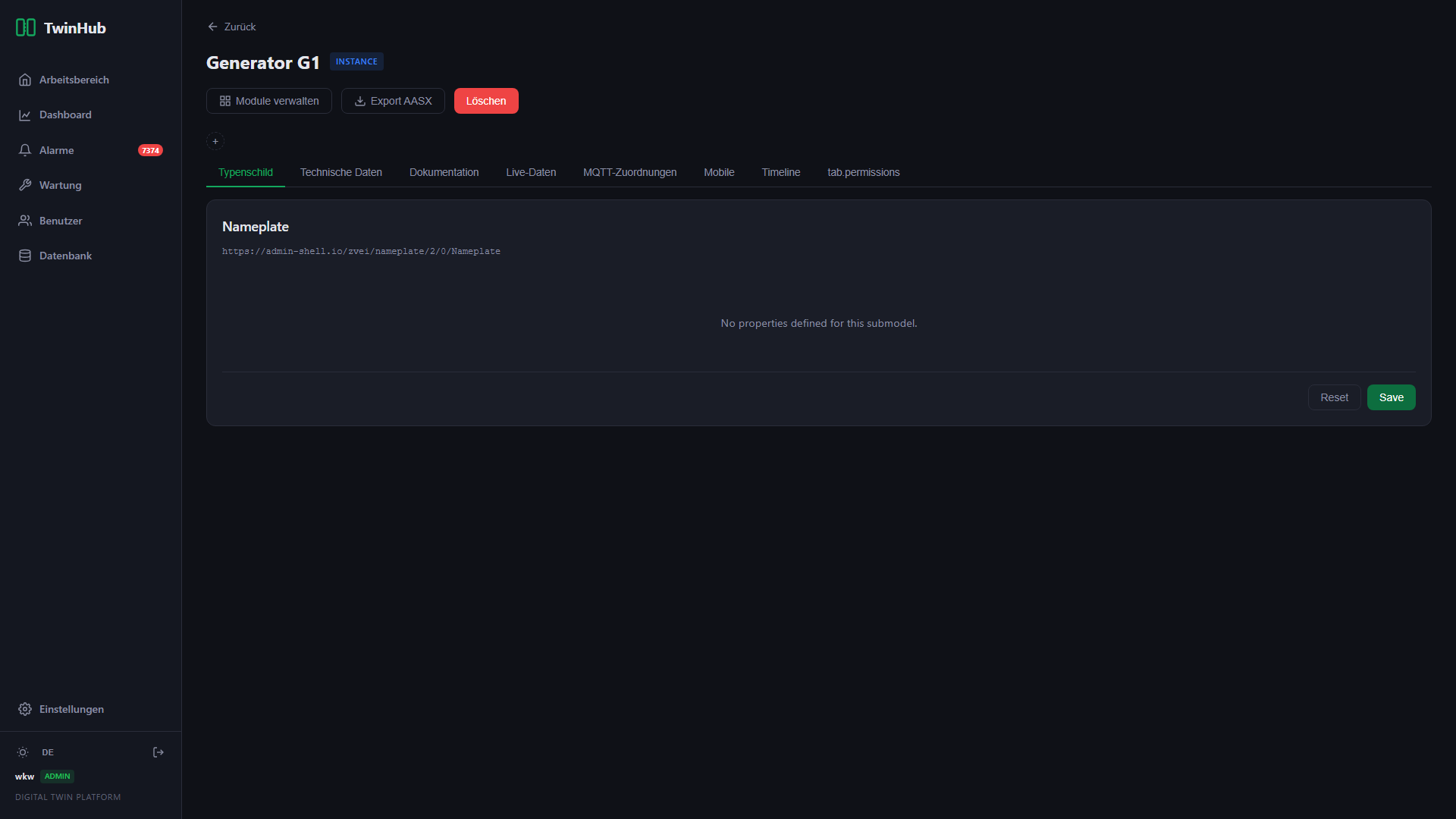Click the Nameplate semantic ID URL
This screenshot has width=1456, height=819.
click(361, 251)
